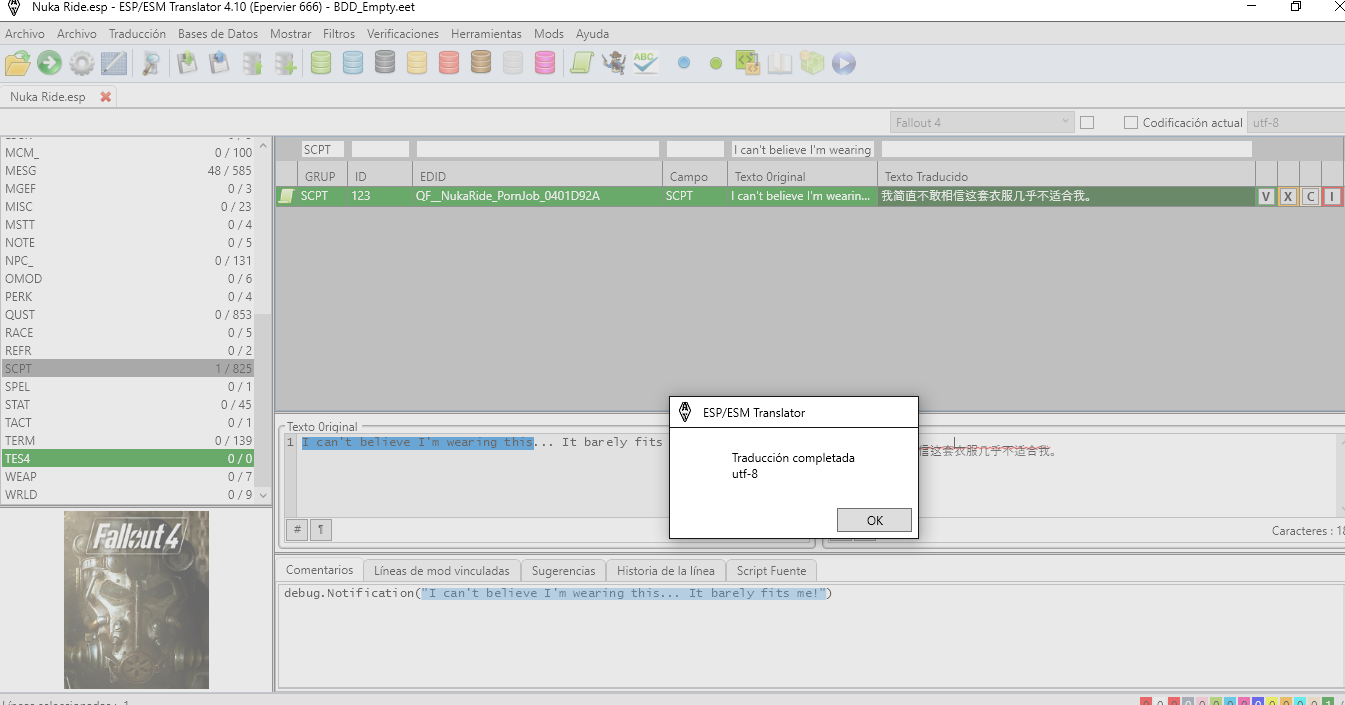Toggle the C status button on SCPT row
The height and width of the screenshot is (705, 1345).
[1310, 197]
